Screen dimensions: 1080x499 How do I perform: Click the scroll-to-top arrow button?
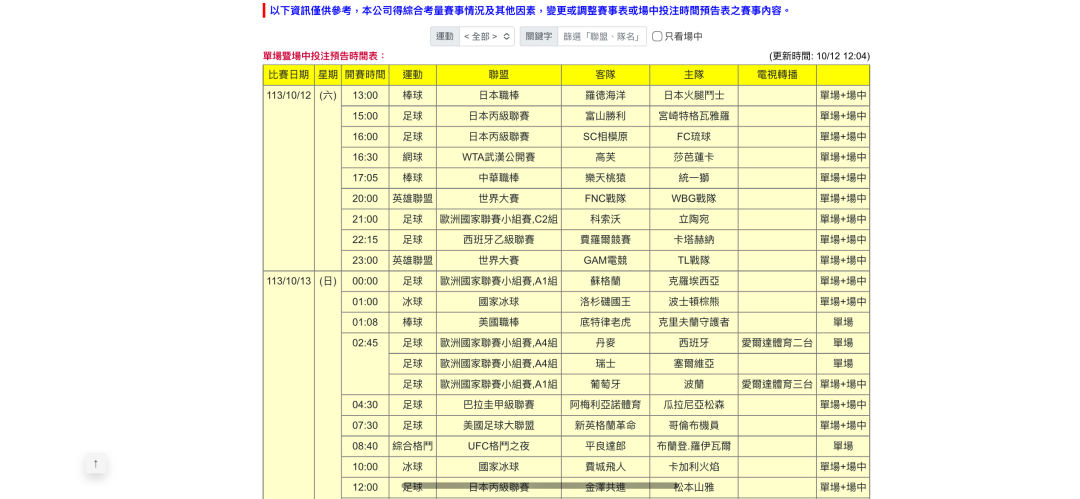[x=96, y=464]
